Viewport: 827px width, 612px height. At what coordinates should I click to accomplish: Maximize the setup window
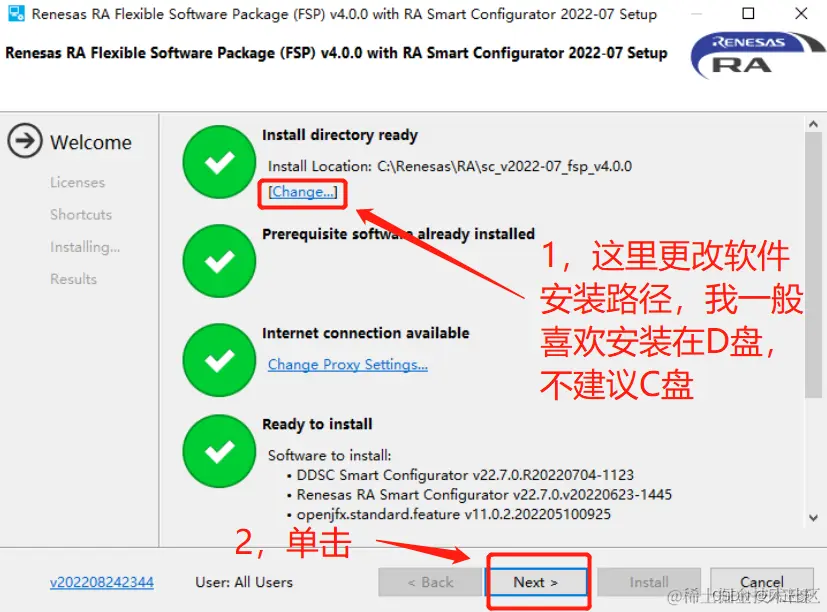pyautogui.click(x=748, y=13)
